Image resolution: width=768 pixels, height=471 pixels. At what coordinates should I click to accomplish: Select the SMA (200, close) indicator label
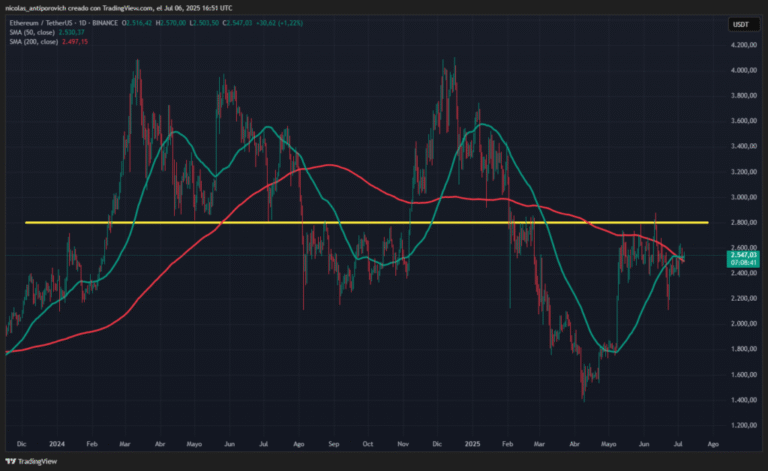(34, 42)
